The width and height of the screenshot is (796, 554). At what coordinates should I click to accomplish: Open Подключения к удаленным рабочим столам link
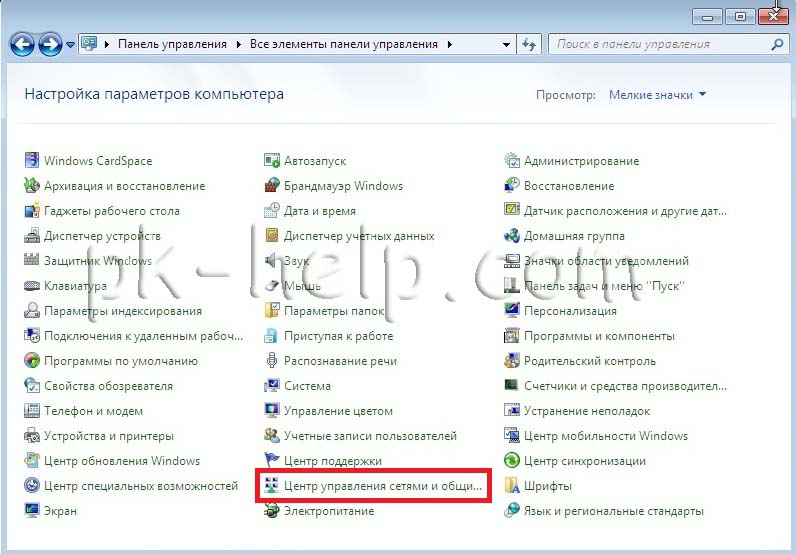click(144, 336)
